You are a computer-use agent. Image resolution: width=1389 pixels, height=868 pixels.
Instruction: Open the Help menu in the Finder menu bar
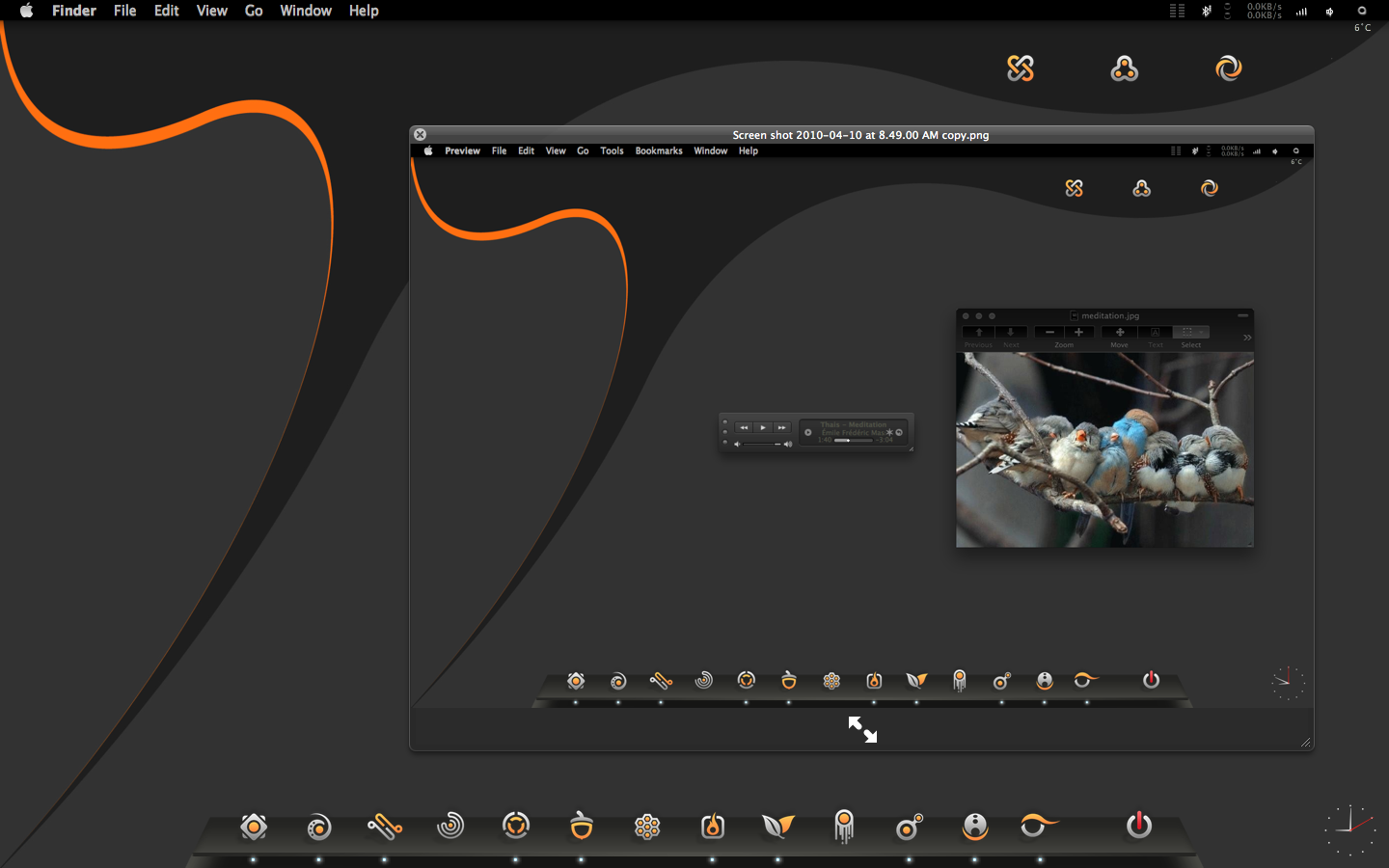point(364,11)
